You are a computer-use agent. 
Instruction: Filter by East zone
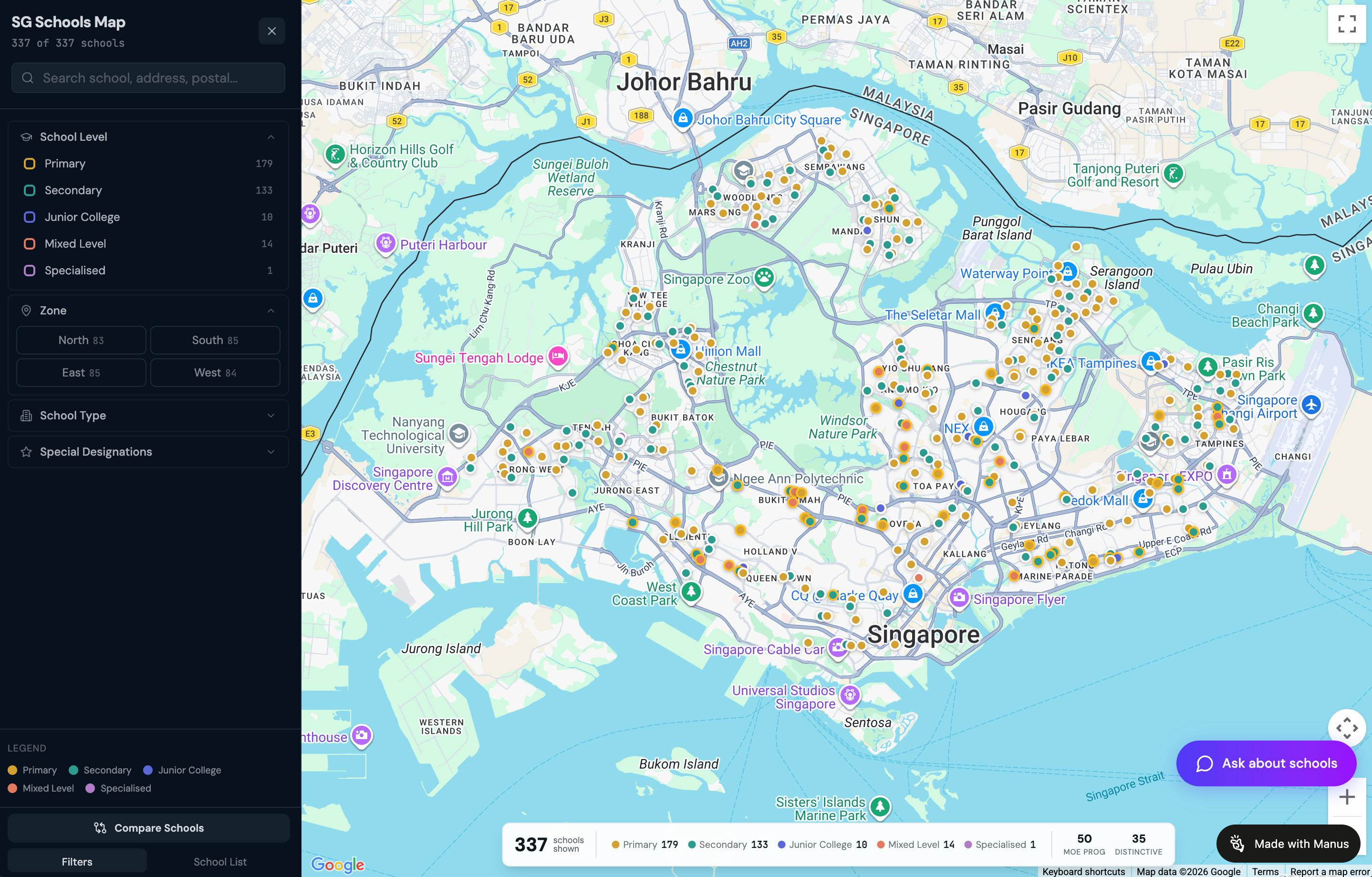(81, 373)
